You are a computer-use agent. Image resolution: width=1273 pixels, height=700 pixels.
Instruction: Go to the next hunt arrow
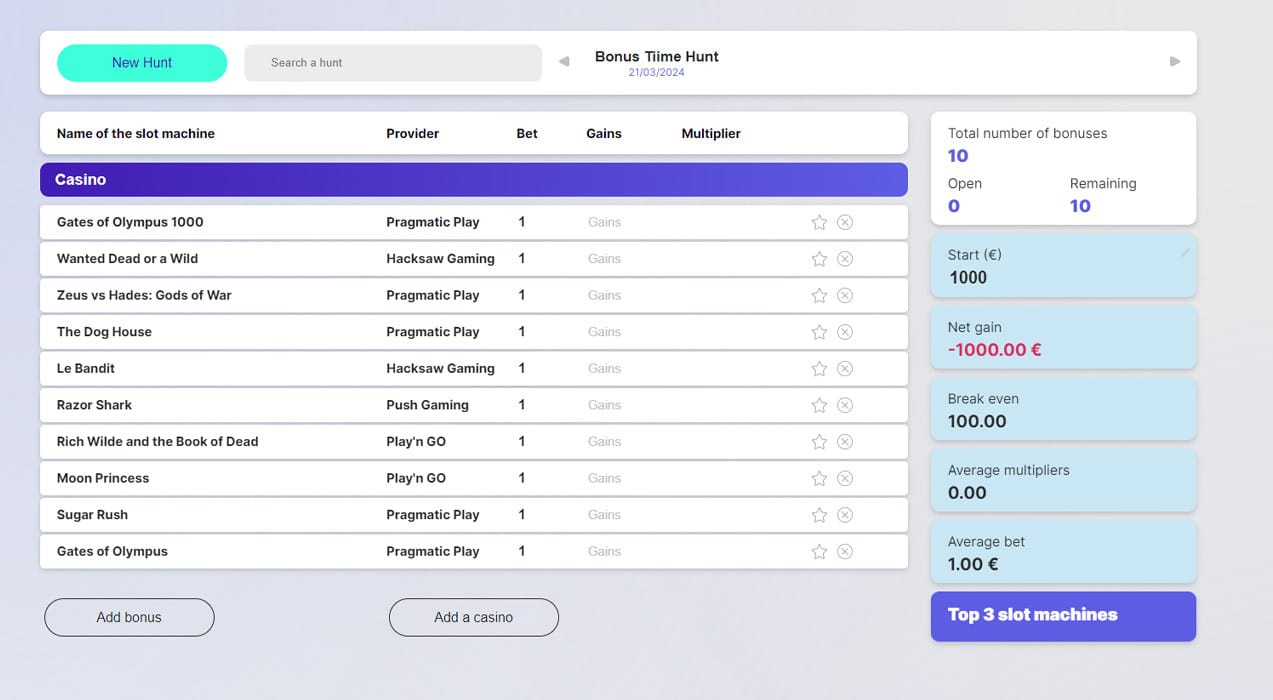[x=1175, y=62]
